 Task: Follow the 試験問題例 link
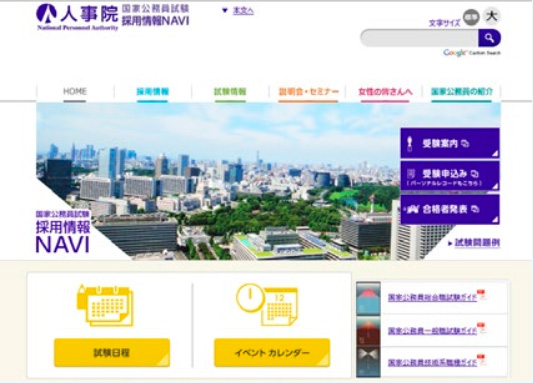(477, 243)
